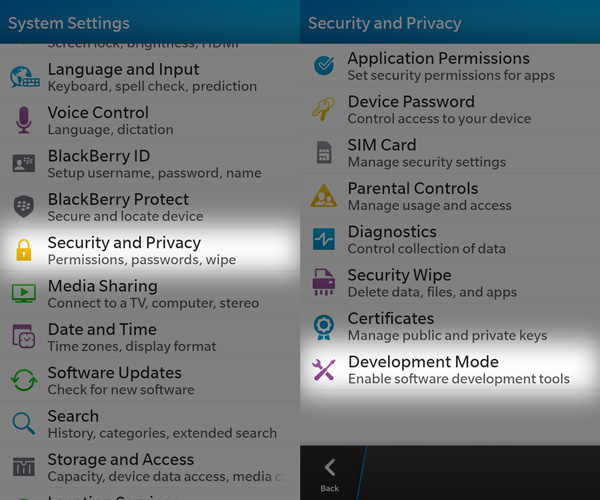Click the Development Mode tools icon
The image size is (600, 500).
pyautogui.click(x=324, y=370)
